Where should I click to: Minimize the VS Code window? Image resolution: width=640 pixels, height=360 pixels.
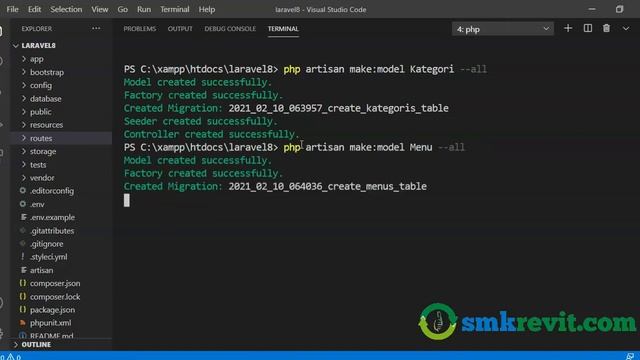click(x=592, y=9)
